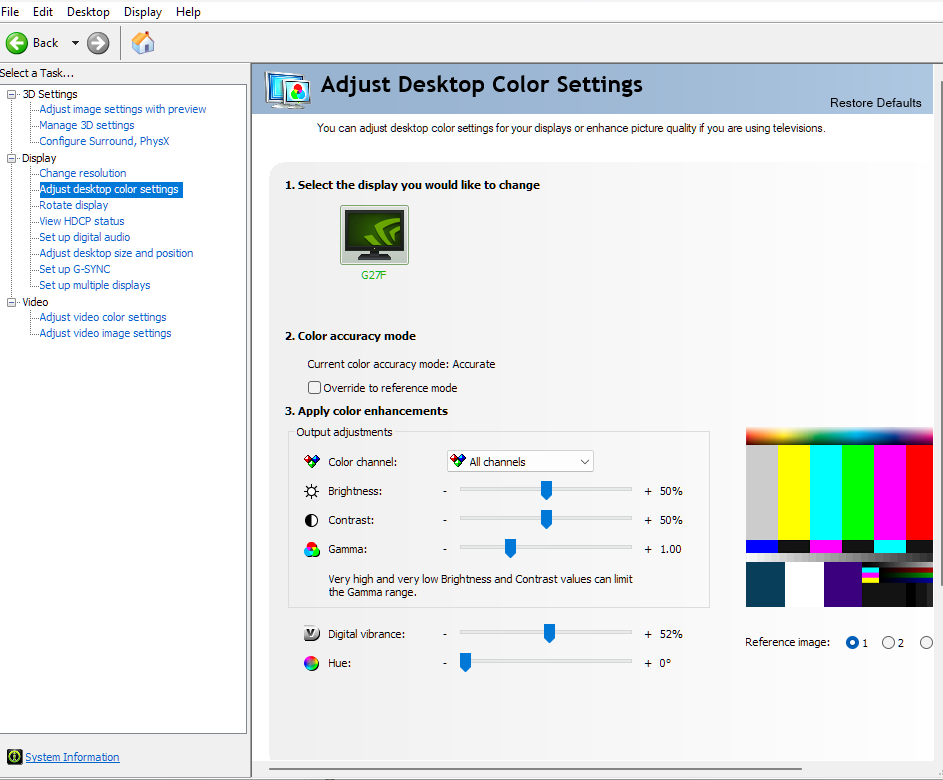The height and width of the screenshot is (780, 943).
Task: Click Contrast plus sign to increase
Action: pyautogui.click(x=648, y=520)
